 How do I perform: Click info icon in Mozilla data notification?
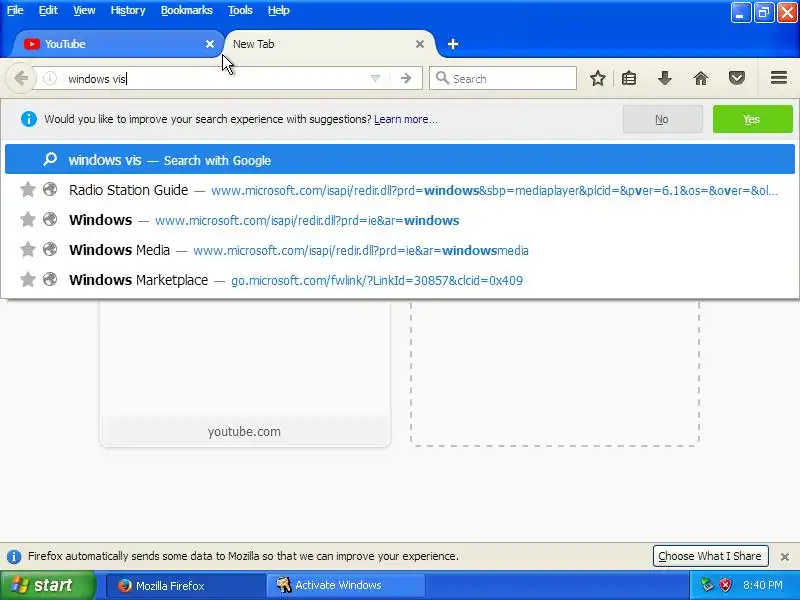pos(14,556)
